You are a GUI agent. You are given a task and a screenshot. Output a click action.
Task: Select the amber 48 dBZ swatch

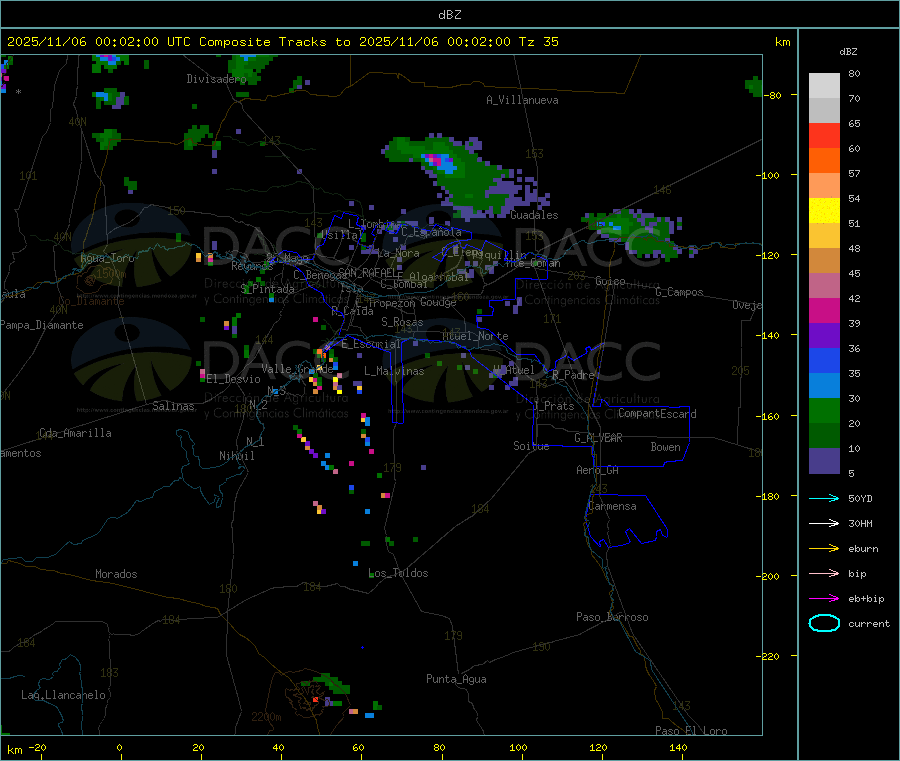pos(824,235)
